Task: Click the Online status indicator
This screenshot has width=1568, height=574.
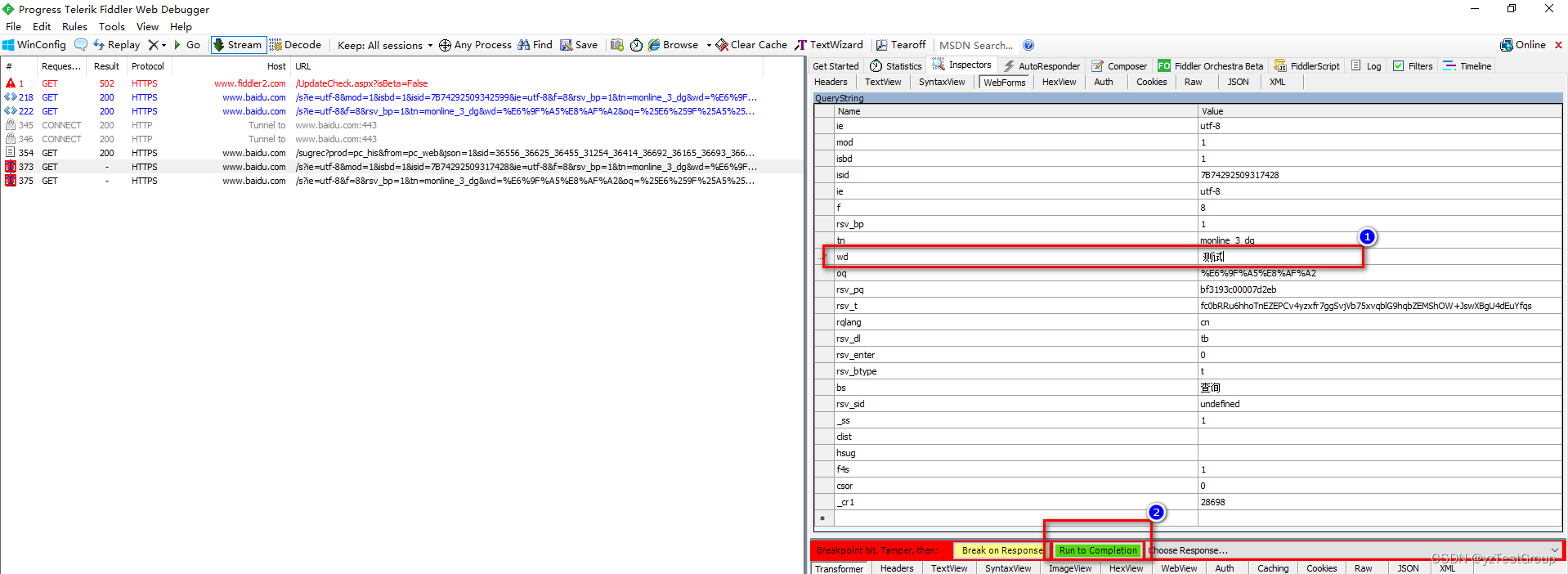Action: click(x=1522, y=45)
